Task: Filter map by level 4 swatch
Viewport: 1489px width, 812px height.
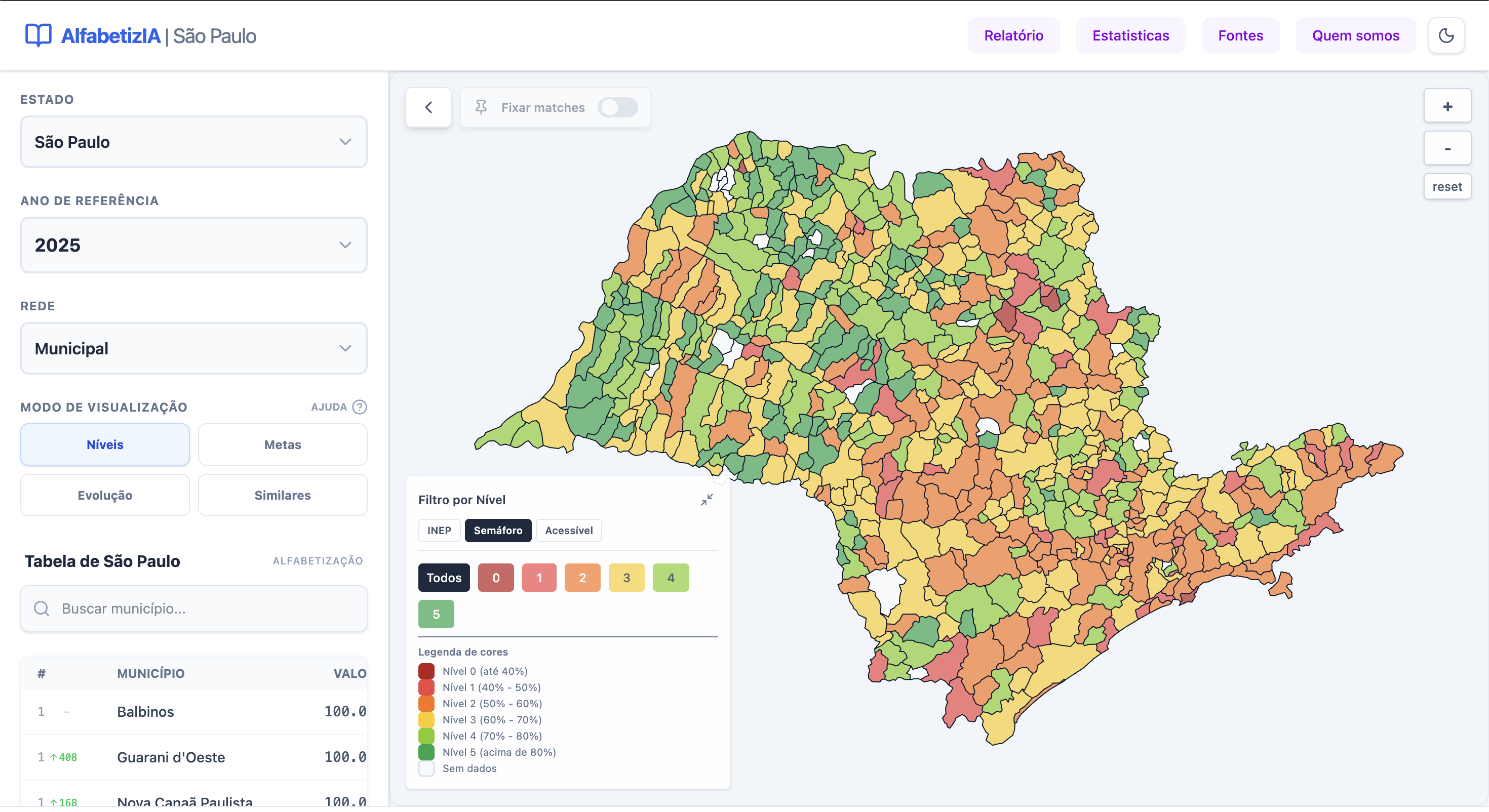Action: click(x=671, y=577)
